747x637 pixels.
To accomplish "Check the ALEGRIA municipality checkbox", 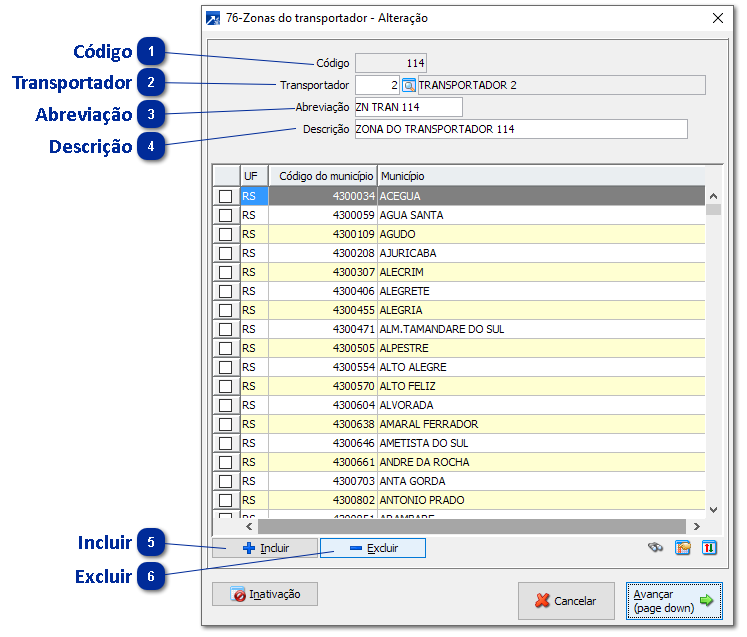I will 225,310.
